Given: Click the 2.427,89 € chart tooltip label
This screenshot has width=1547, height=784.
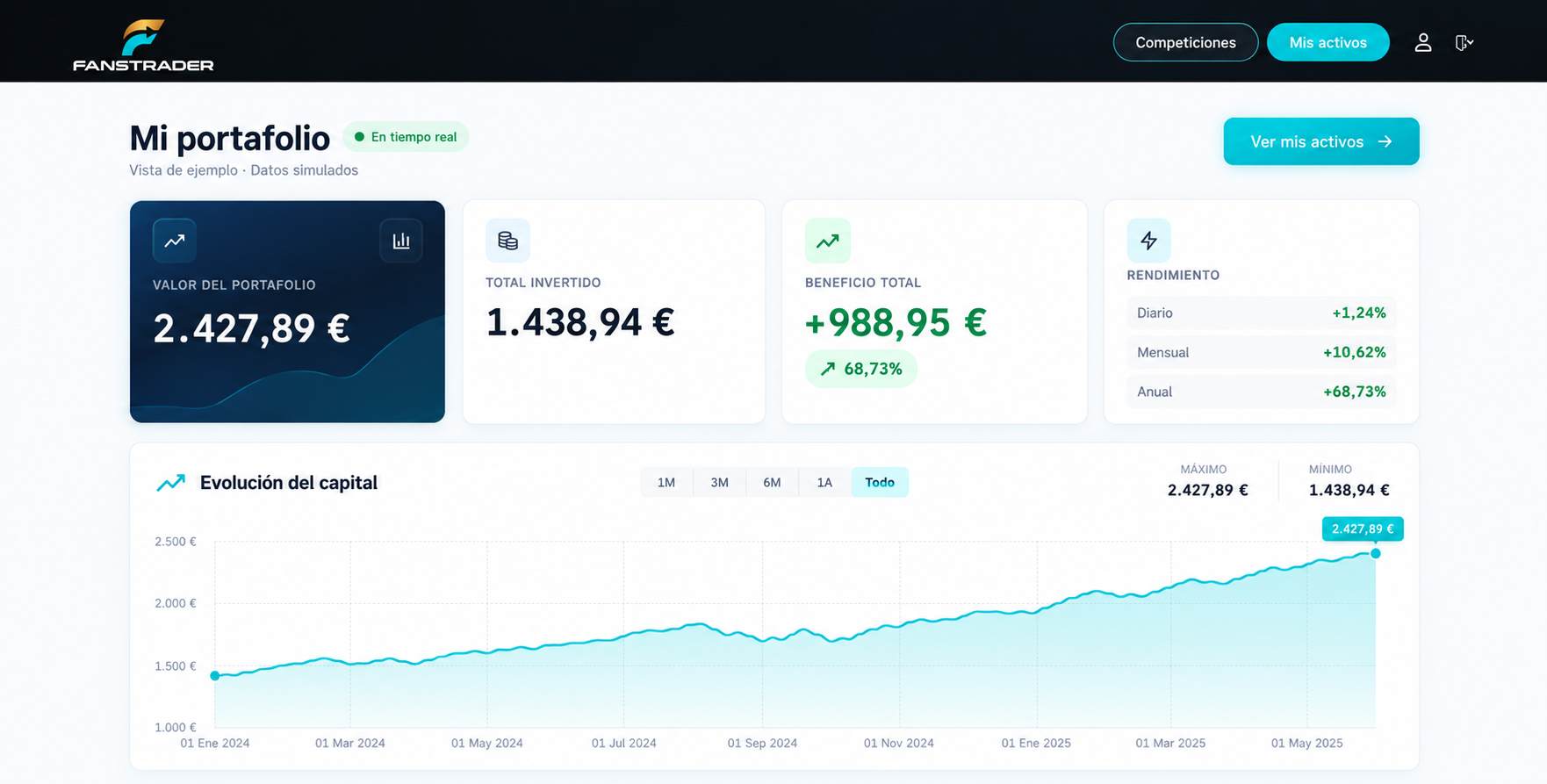Looking at the screenshot, I should click(1363, 529).
